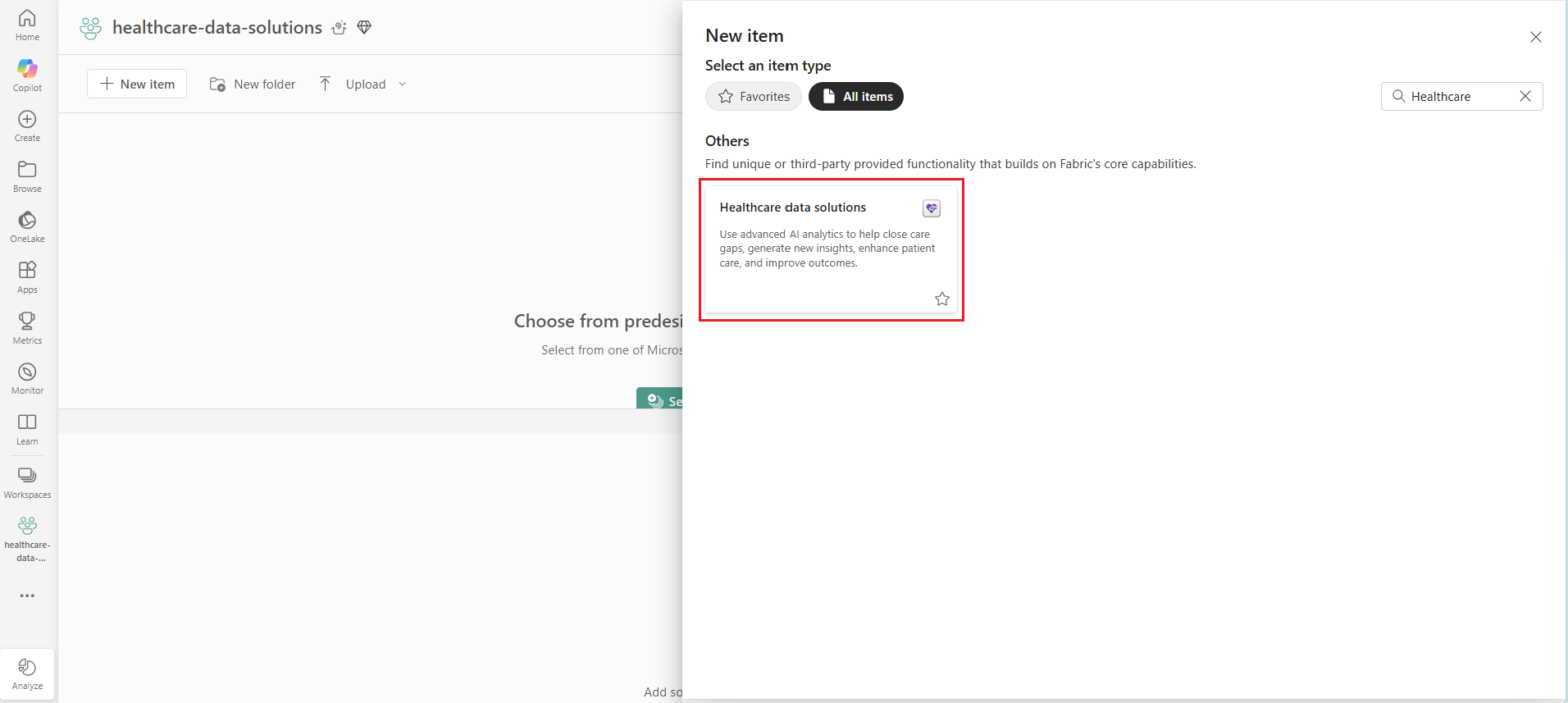Open the OneLake catalog icon

click(x=27, y=226)
